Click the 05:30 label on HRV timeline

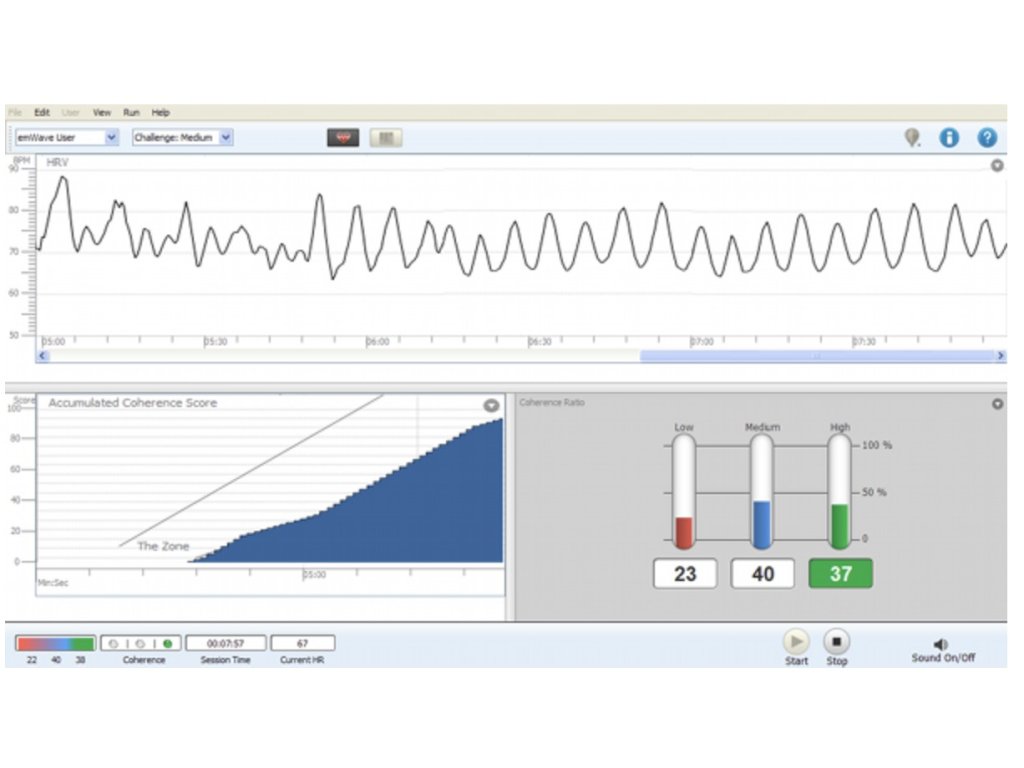[216, 342]
